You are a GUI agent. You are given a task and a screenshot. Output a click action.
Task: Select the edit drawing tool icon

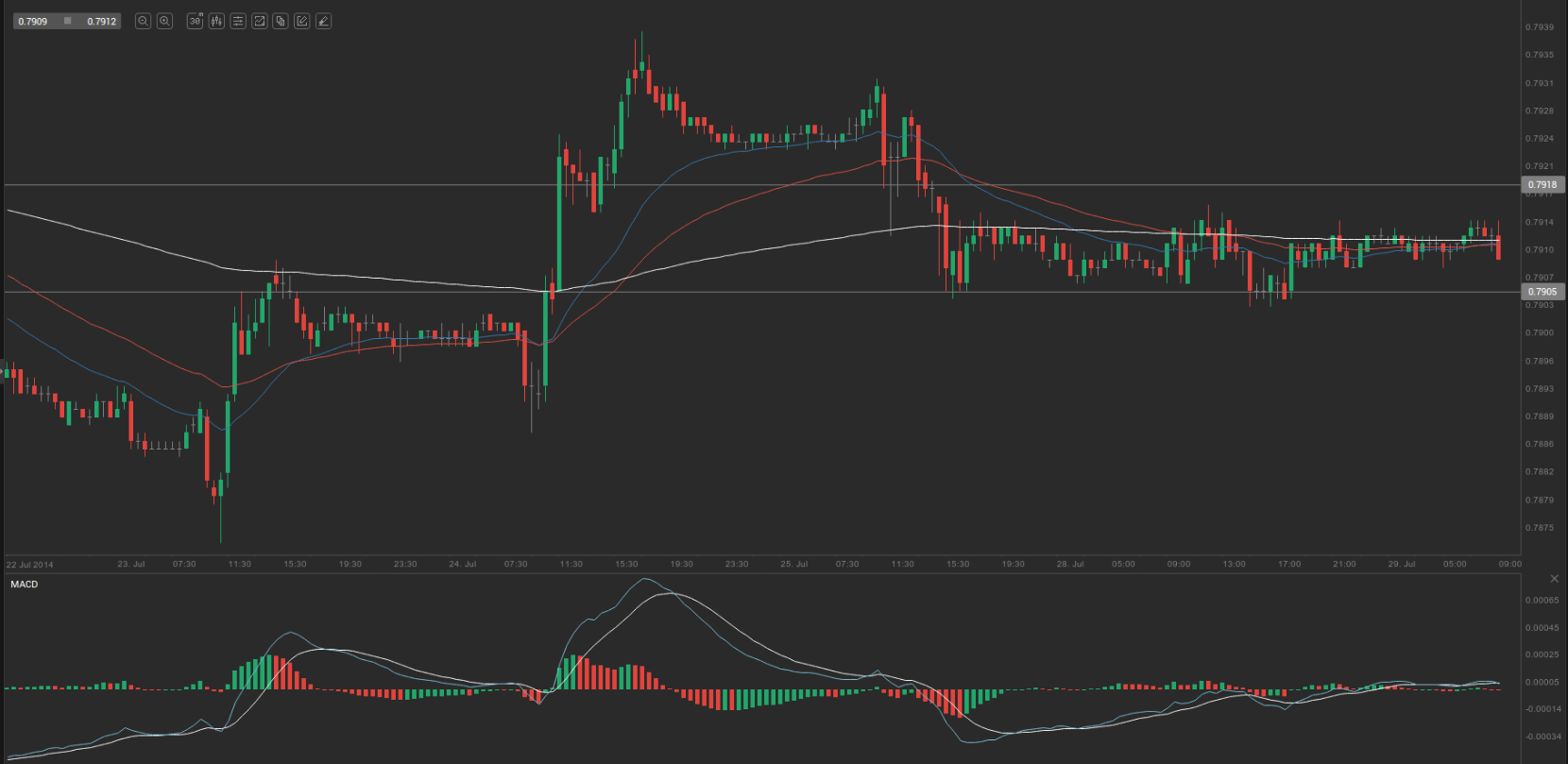coord(302,21)
